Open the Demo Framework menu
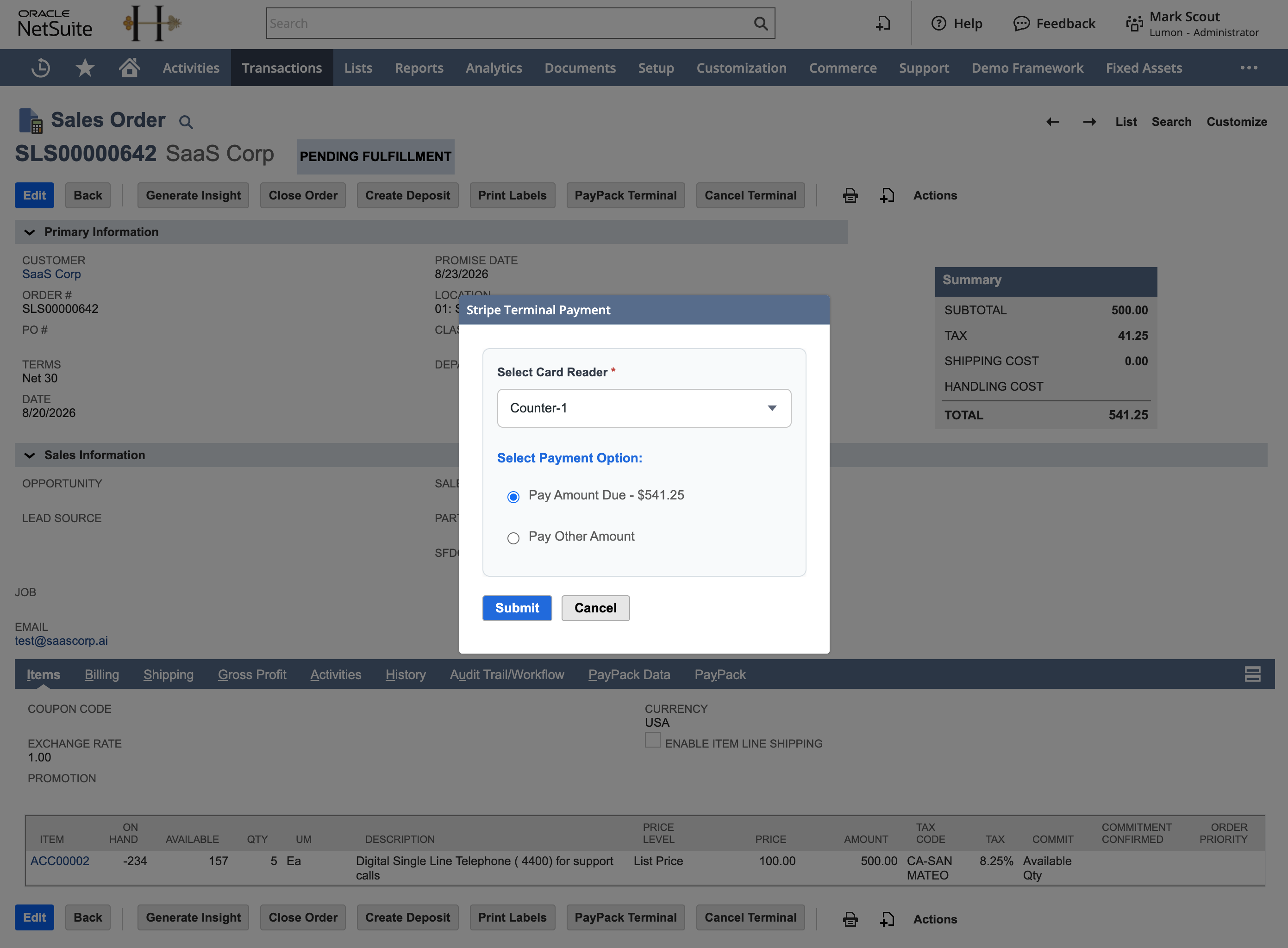Screen dimensions: 1288x948 (x=1027, y=68)
